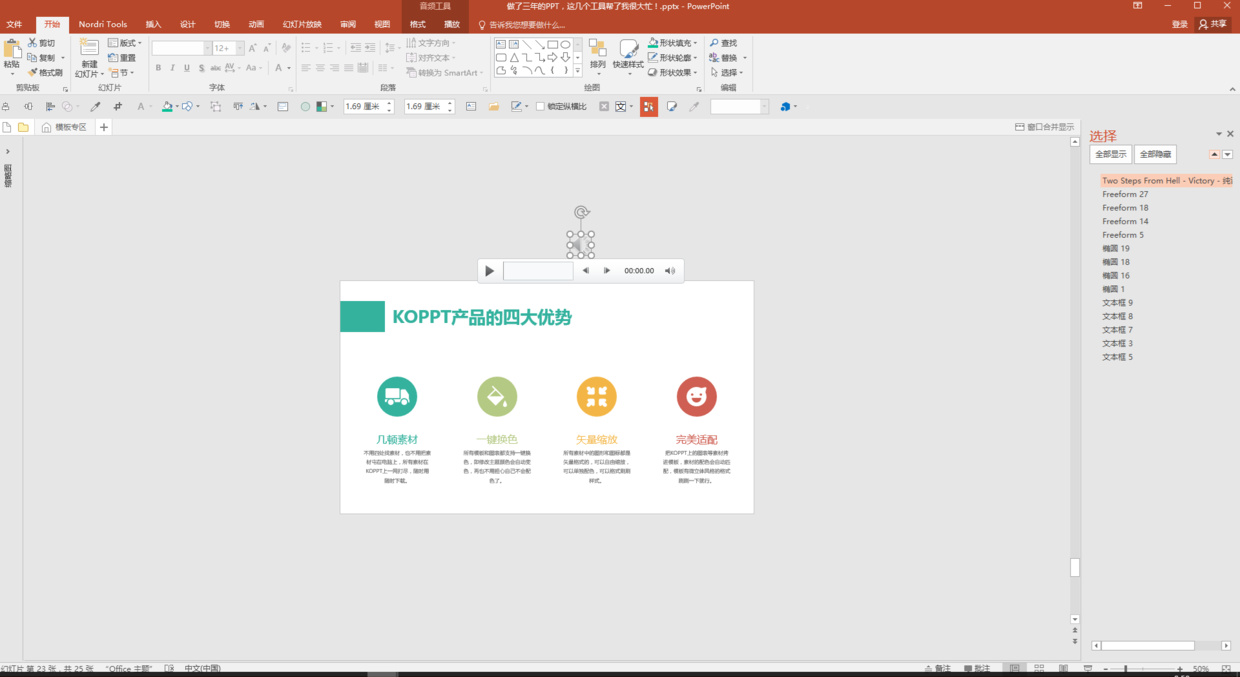
Task: Skip audio forward with forward button
Action: (606, 270)
